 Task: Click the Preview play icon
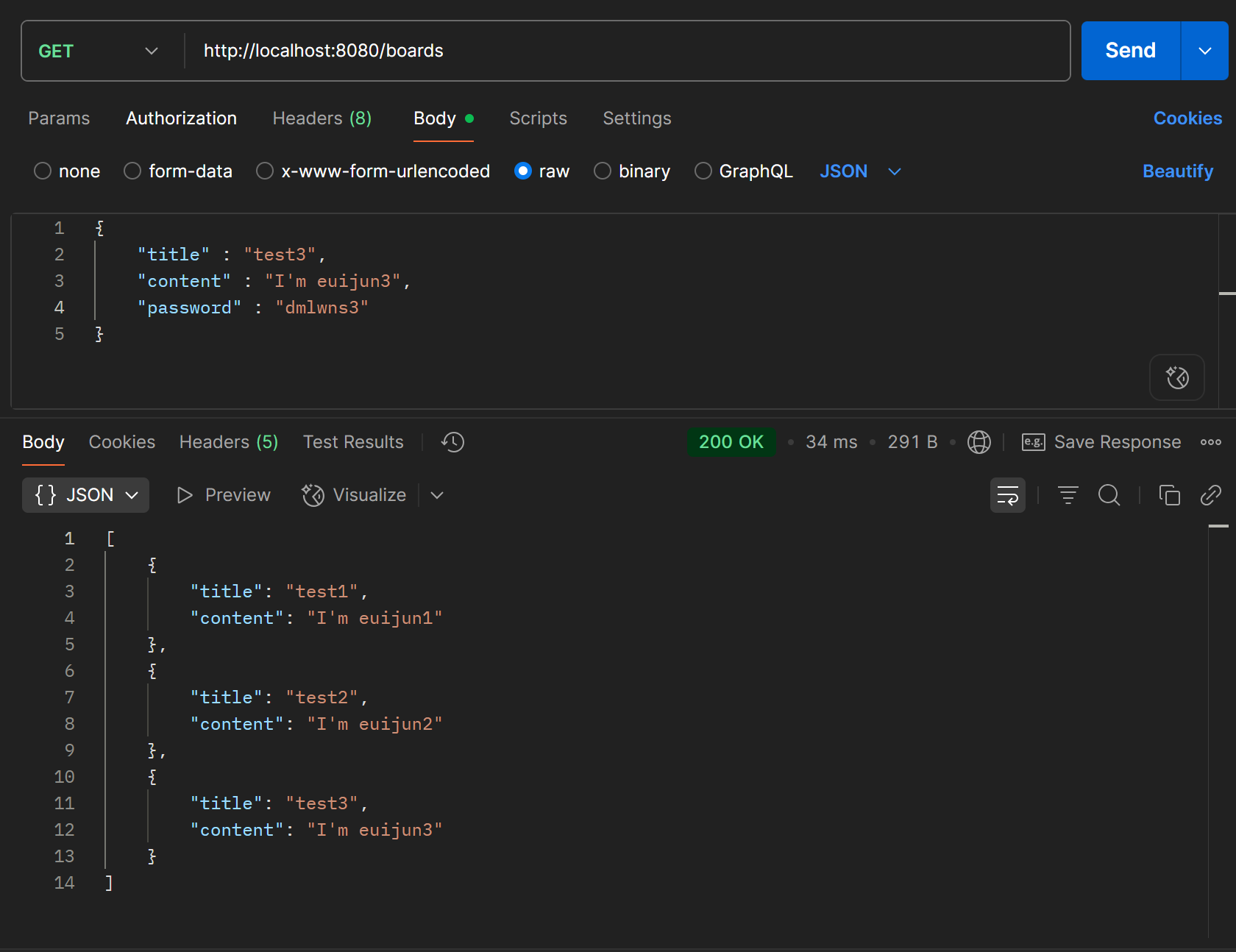tap(185, 495)
